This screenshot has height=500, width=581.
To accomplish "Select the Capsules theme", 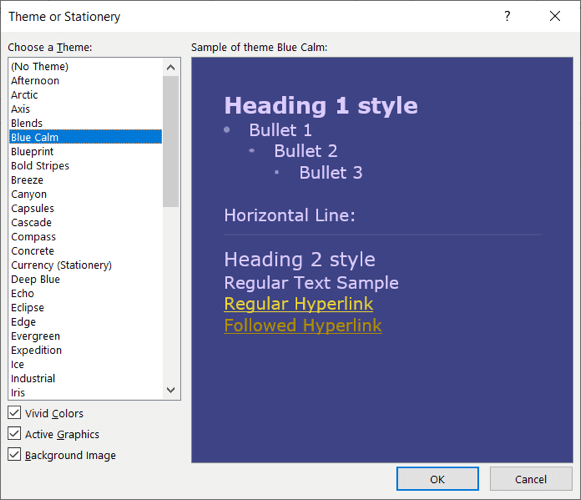I will click(86, 208).
